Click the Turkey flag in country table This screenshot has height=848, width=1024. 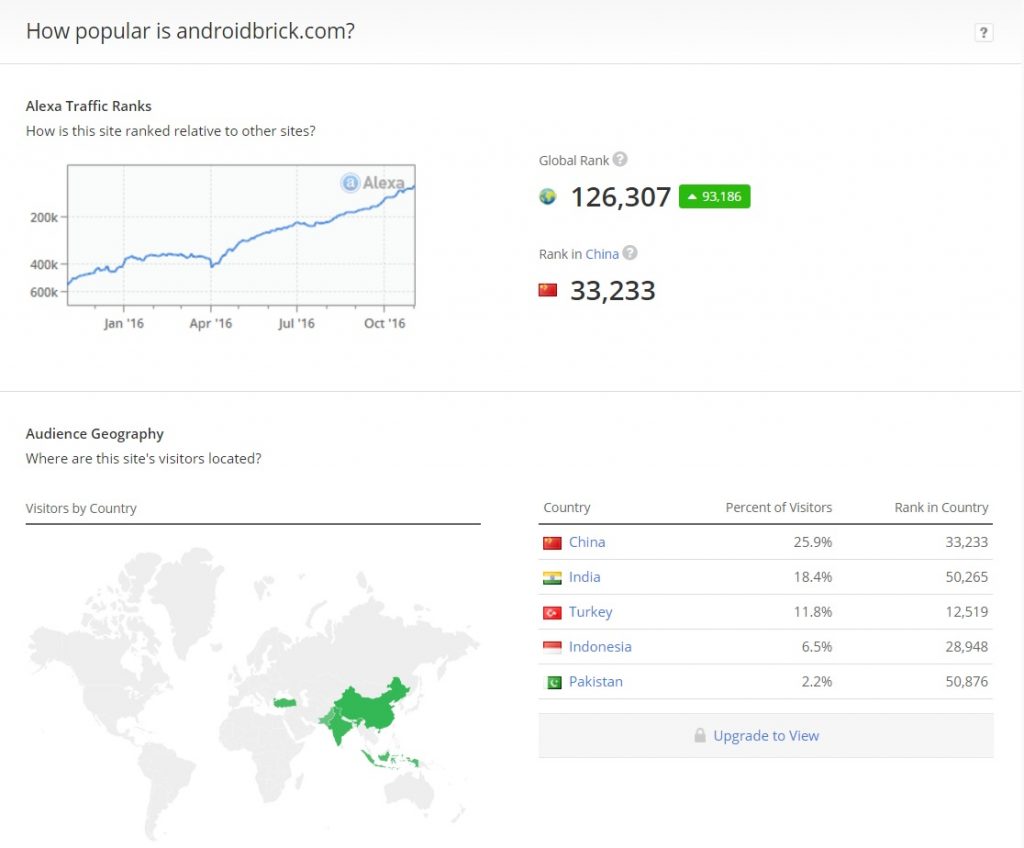tap(552, 612)
